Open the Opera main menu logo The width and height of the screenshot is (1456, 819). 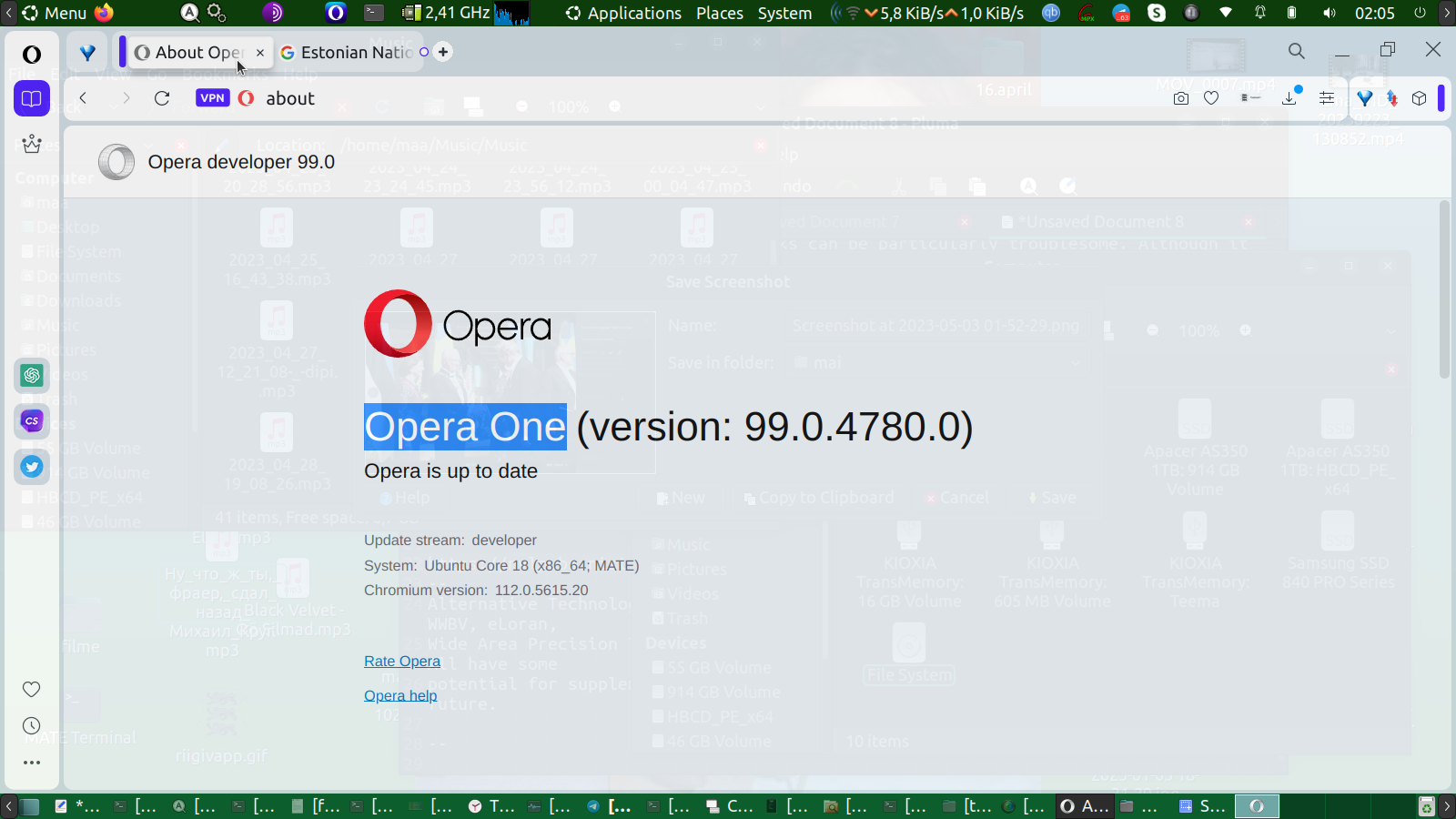click(32, 55)
